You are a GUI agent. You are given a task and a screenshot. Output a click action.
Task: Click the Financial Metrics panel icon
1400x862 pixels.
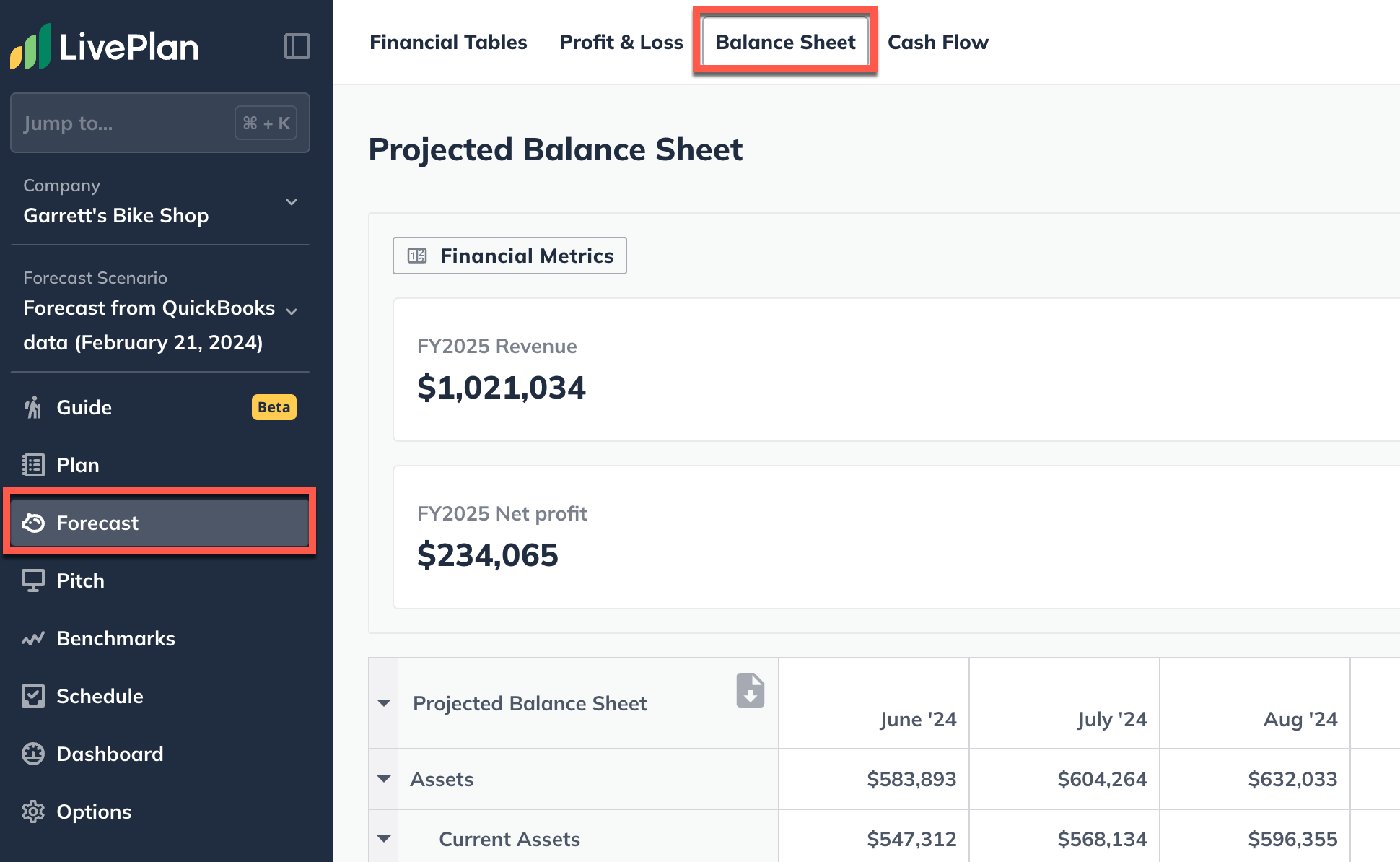point(417,256)
